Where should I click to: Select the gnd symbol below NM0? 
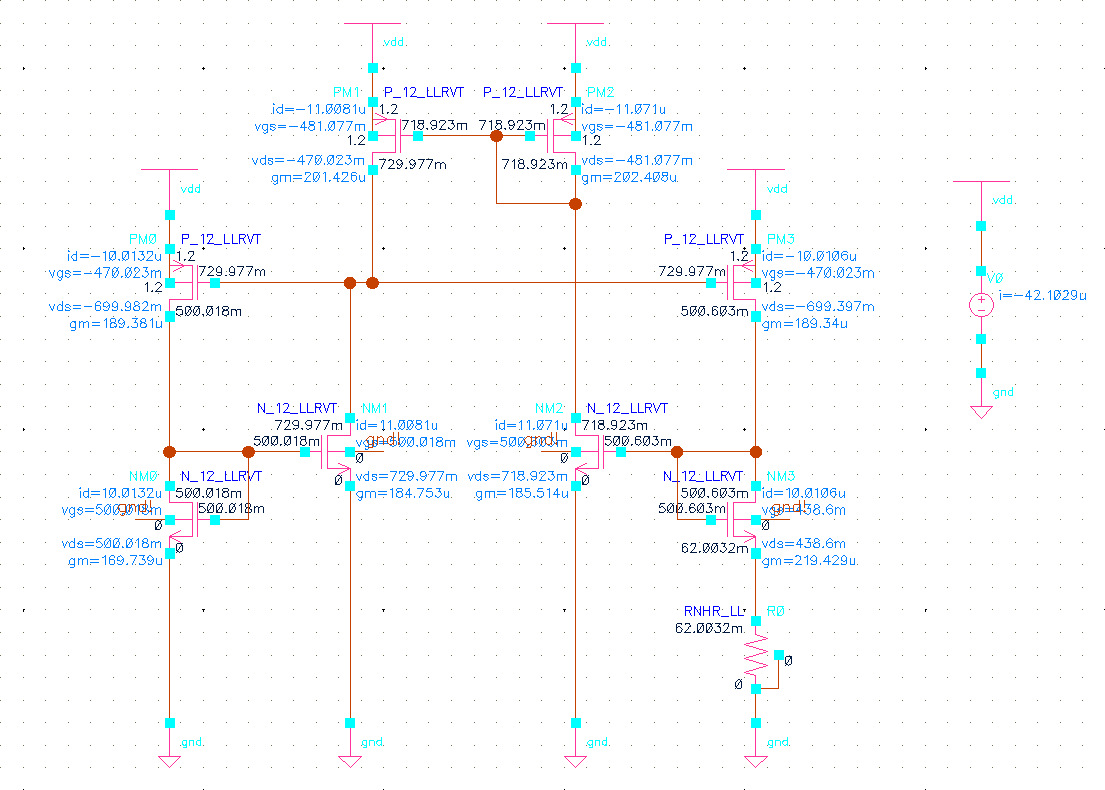click(170, 758)
